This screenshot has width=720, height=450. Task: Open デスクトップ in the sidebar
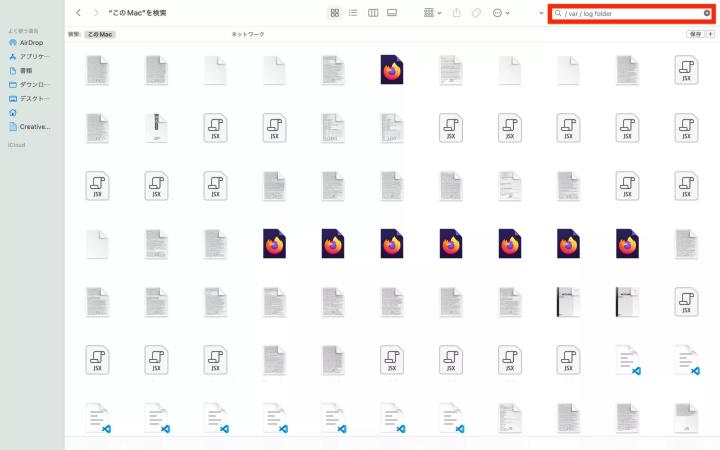coord(29,99)
